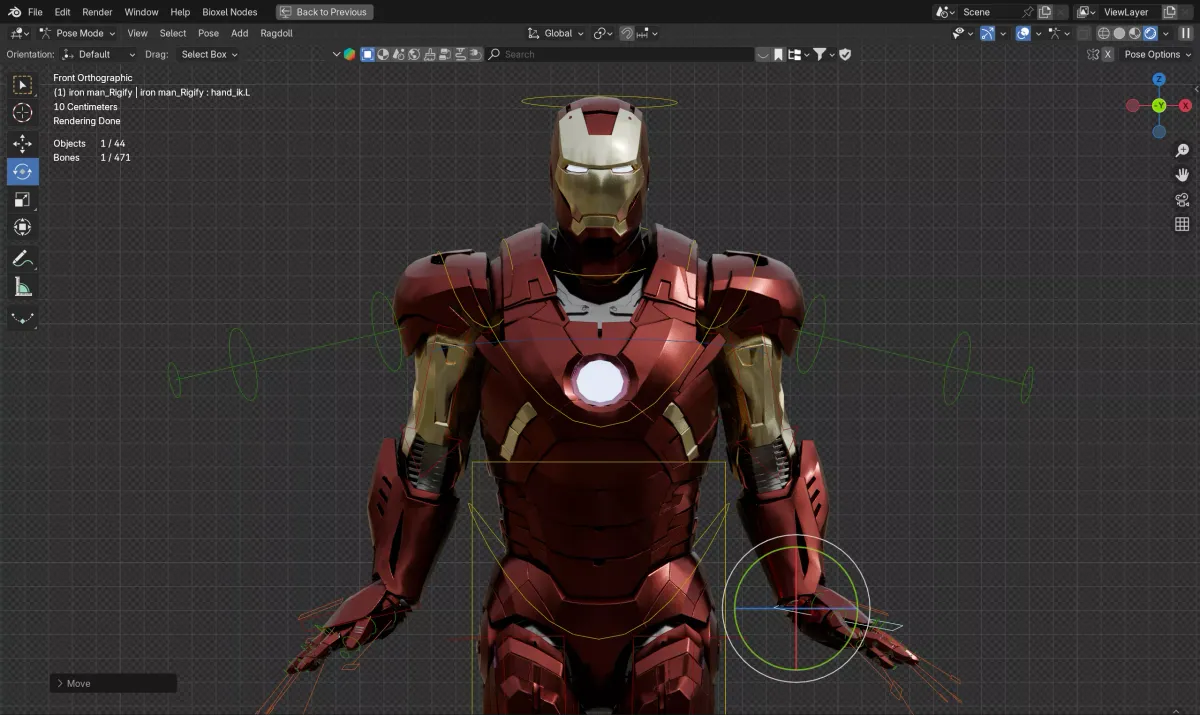Open the Add menu in viewport header
The image size is (1200, 715).
coord(240,33)
